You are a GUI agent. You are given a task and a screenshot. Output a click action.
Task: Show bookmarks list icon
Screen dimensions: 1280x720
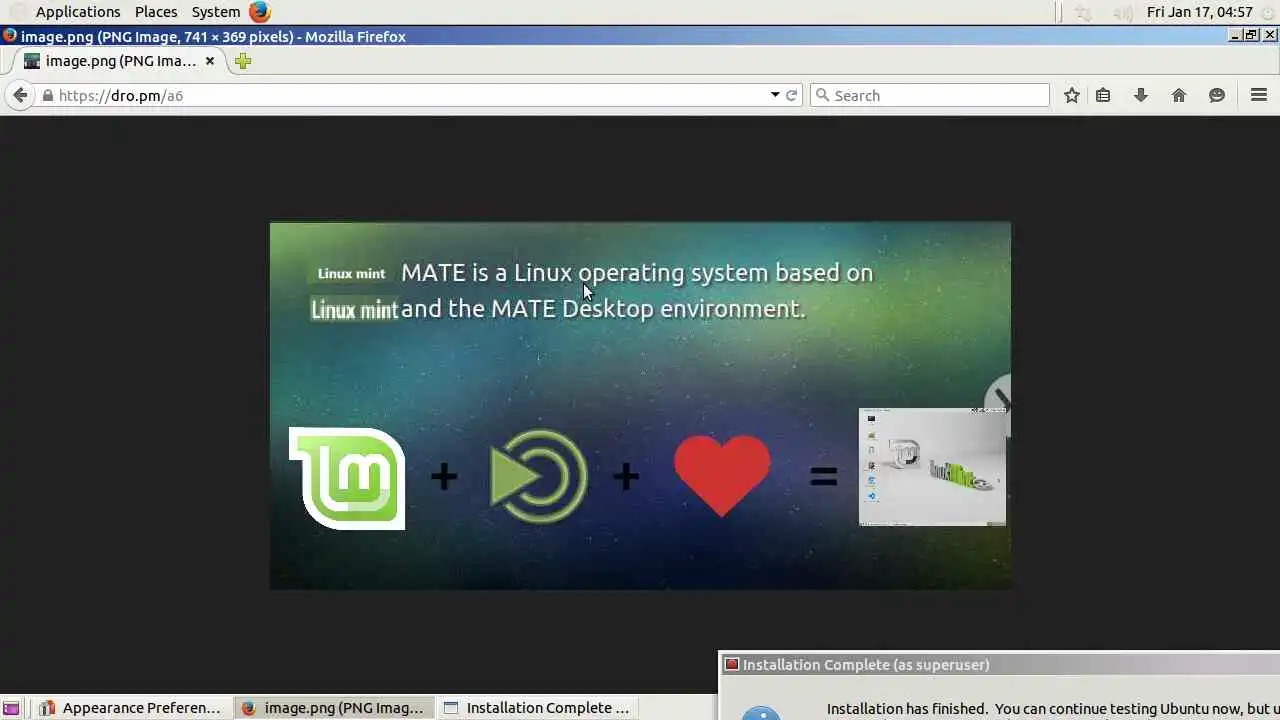pos(1103,95)
